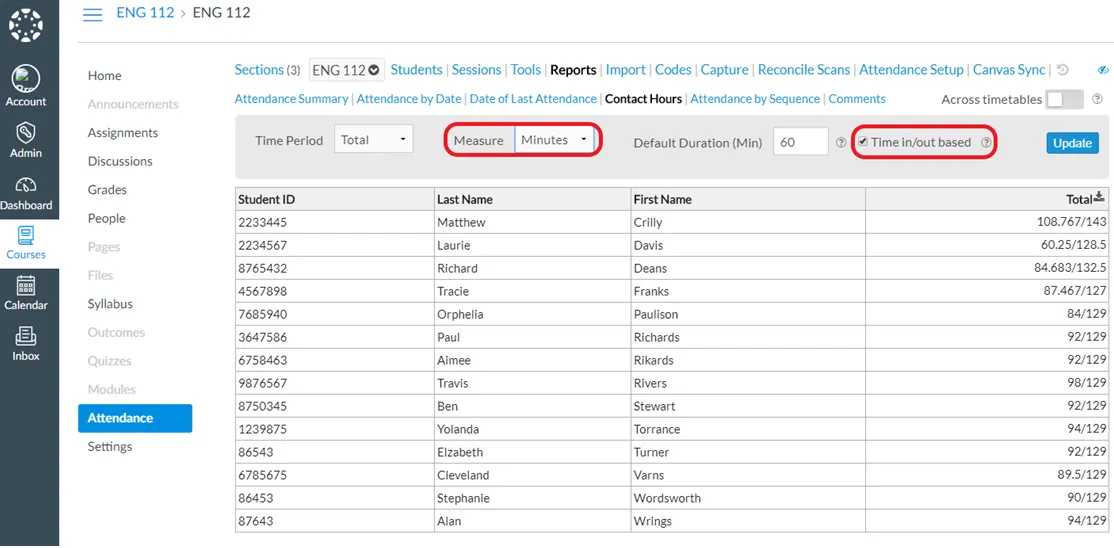Click the history/undo icon after Canvas Sync
Viewport: 1114px width, 548px height.
tap(1062, 70)
